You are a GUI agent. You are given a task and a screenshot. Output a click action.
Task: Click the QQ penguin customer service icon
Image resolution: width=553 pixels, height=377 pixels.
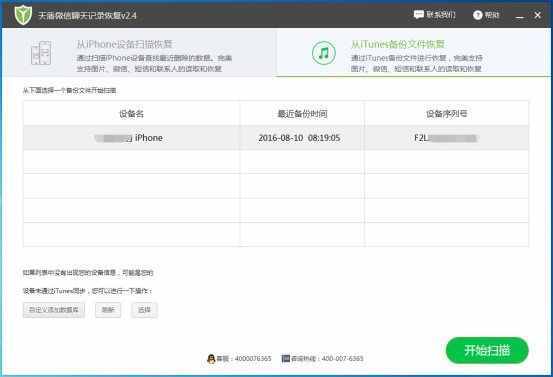pyautogui.click(x=211, y=359)
